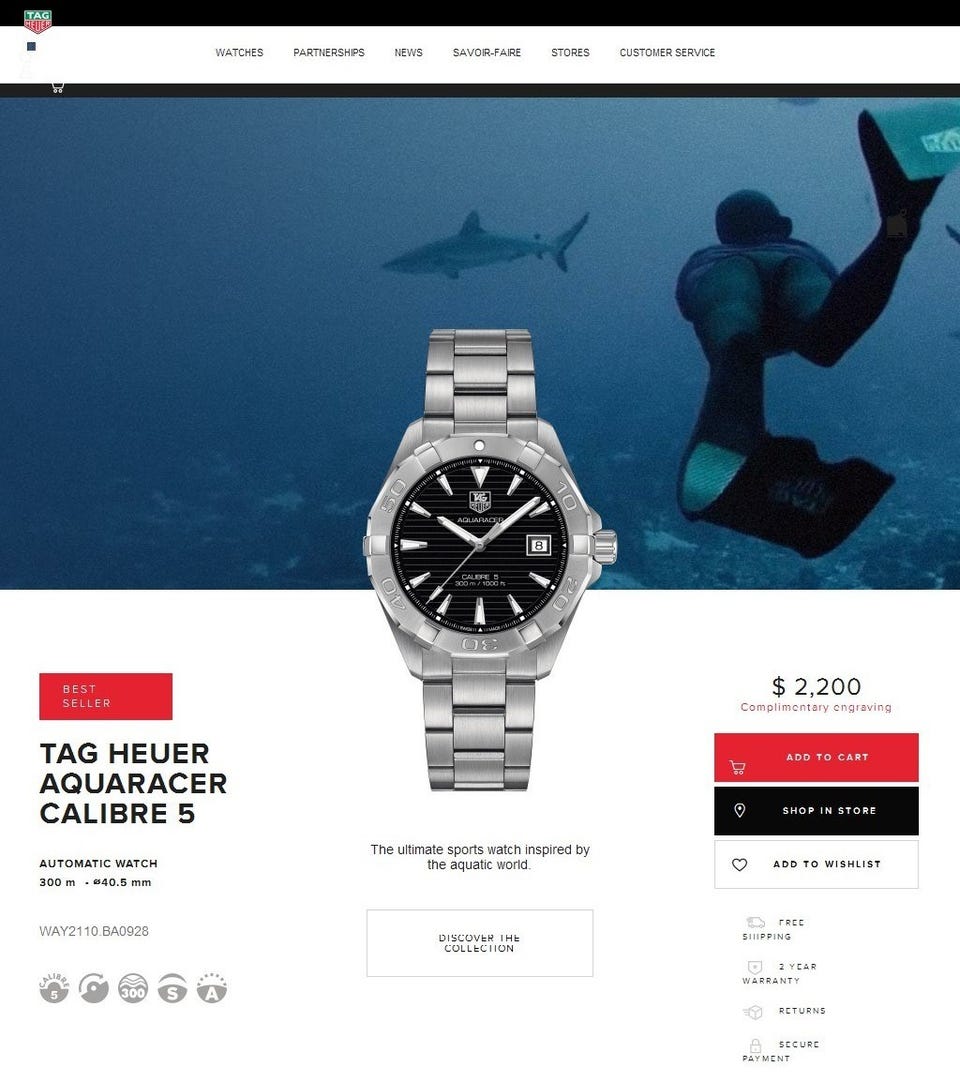Viewport: 960px width, 1082px height.
Task: Open the Watches menu
Action: click(x=239, y=52)
